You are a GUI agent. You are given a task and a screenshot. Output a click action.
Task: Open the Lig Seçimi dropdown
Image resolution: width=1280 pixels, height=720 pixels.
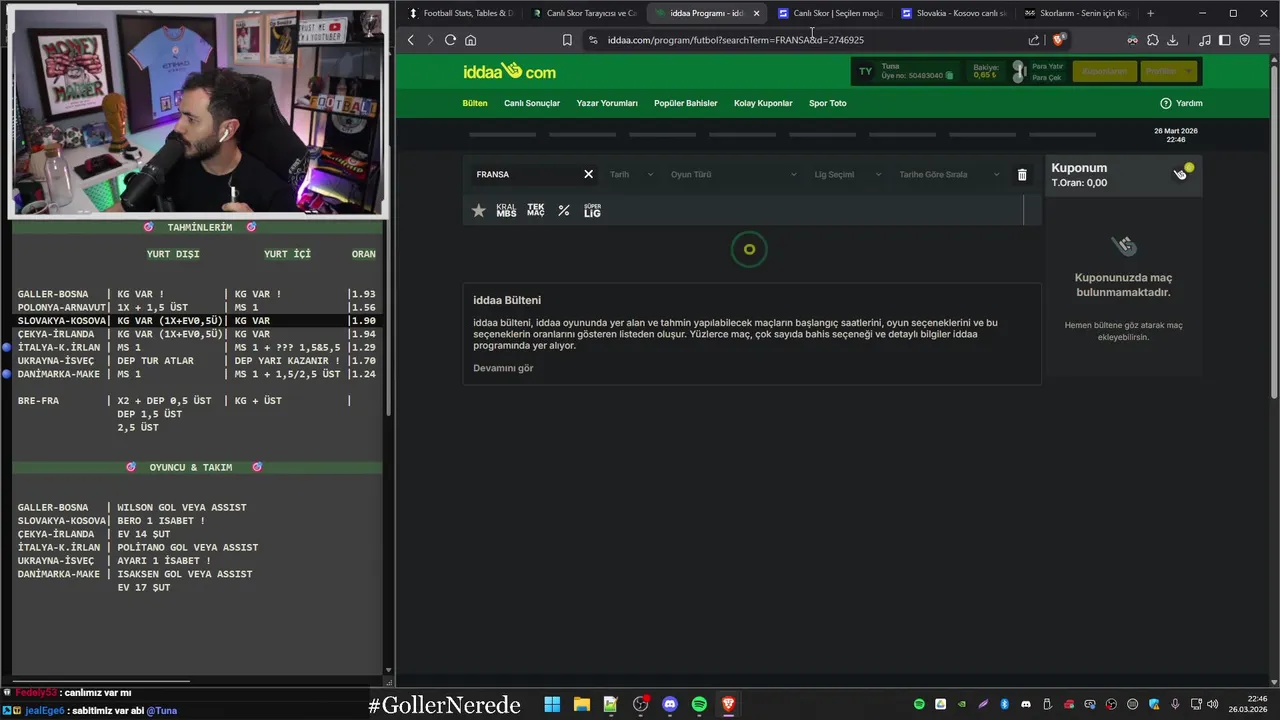(x=848, y=174)
